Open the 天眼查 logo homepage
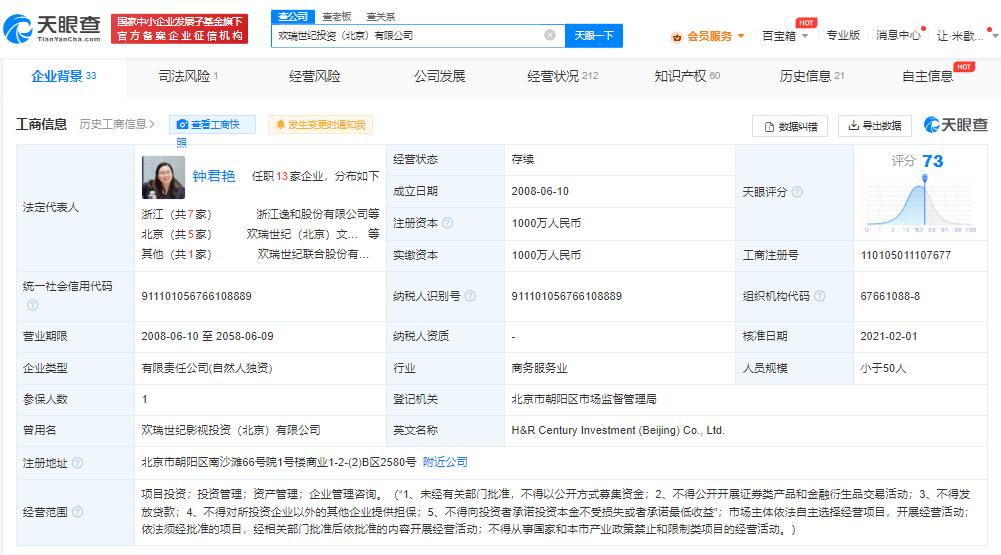Image resolution: width=1001 pixels, height=555 pixels. [x=52, y=29]
